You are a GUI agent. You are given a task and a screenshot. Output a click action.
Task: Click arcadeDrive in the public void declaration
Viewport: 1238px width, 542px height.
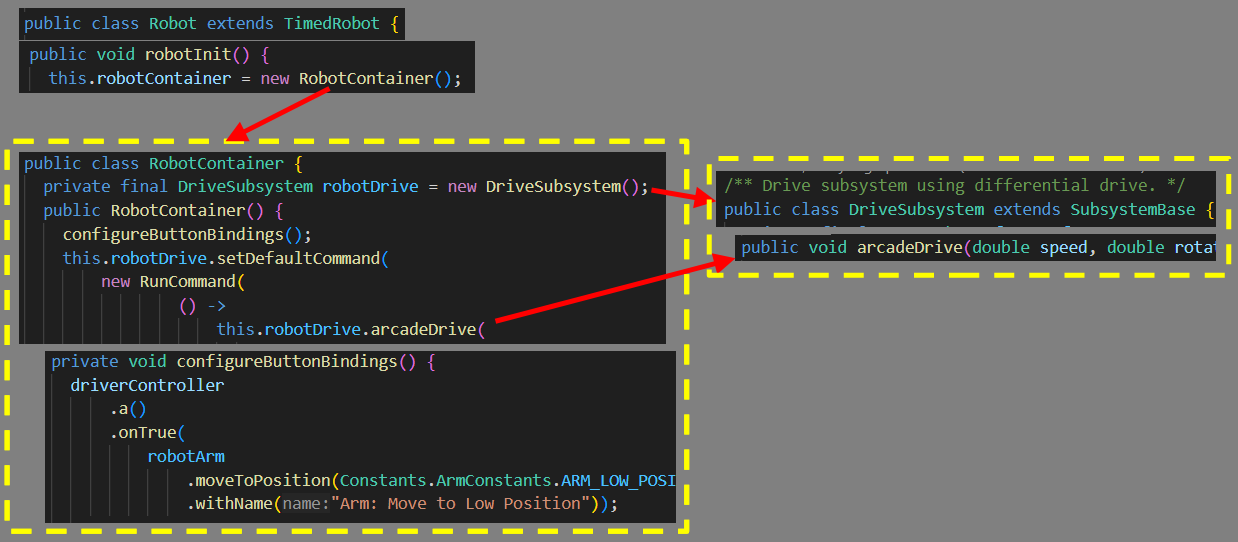click(x=910, y=247)
